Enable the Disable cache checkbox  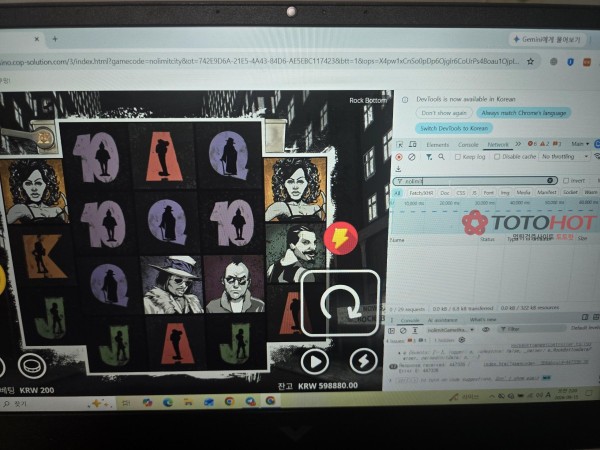pyautogui.click(x=497, y=157)
